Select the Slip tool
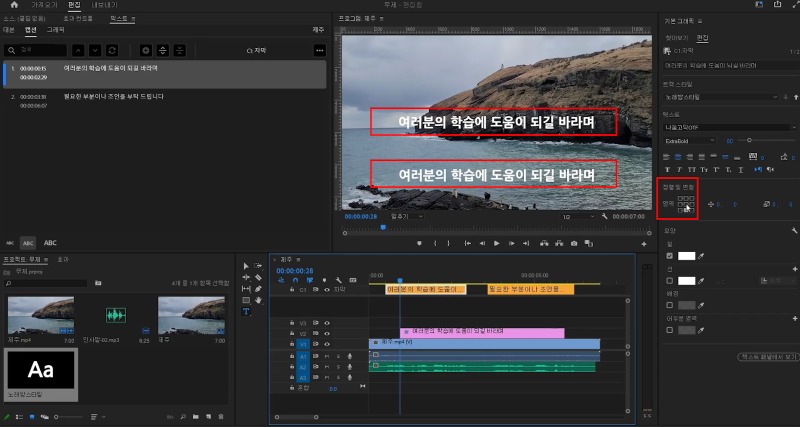This screenshot has height=427, width=800. [x=246, y=289]
